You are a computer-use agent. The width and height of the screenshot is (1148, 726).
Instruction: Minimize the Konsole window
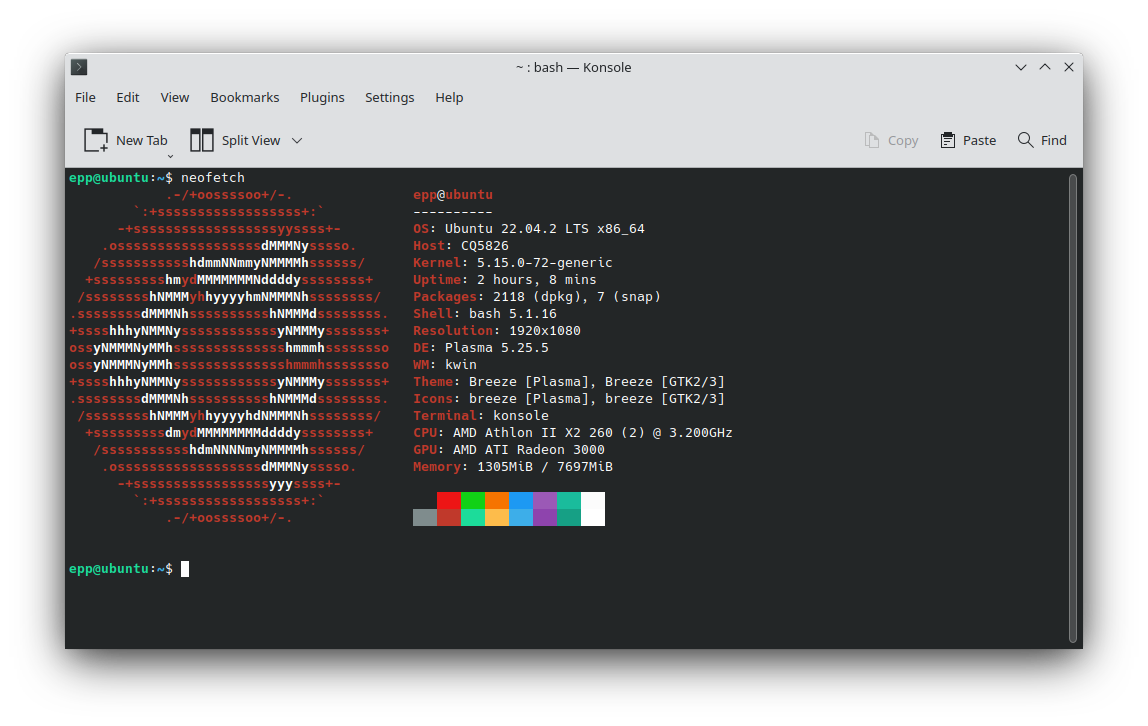(1021, 67)
